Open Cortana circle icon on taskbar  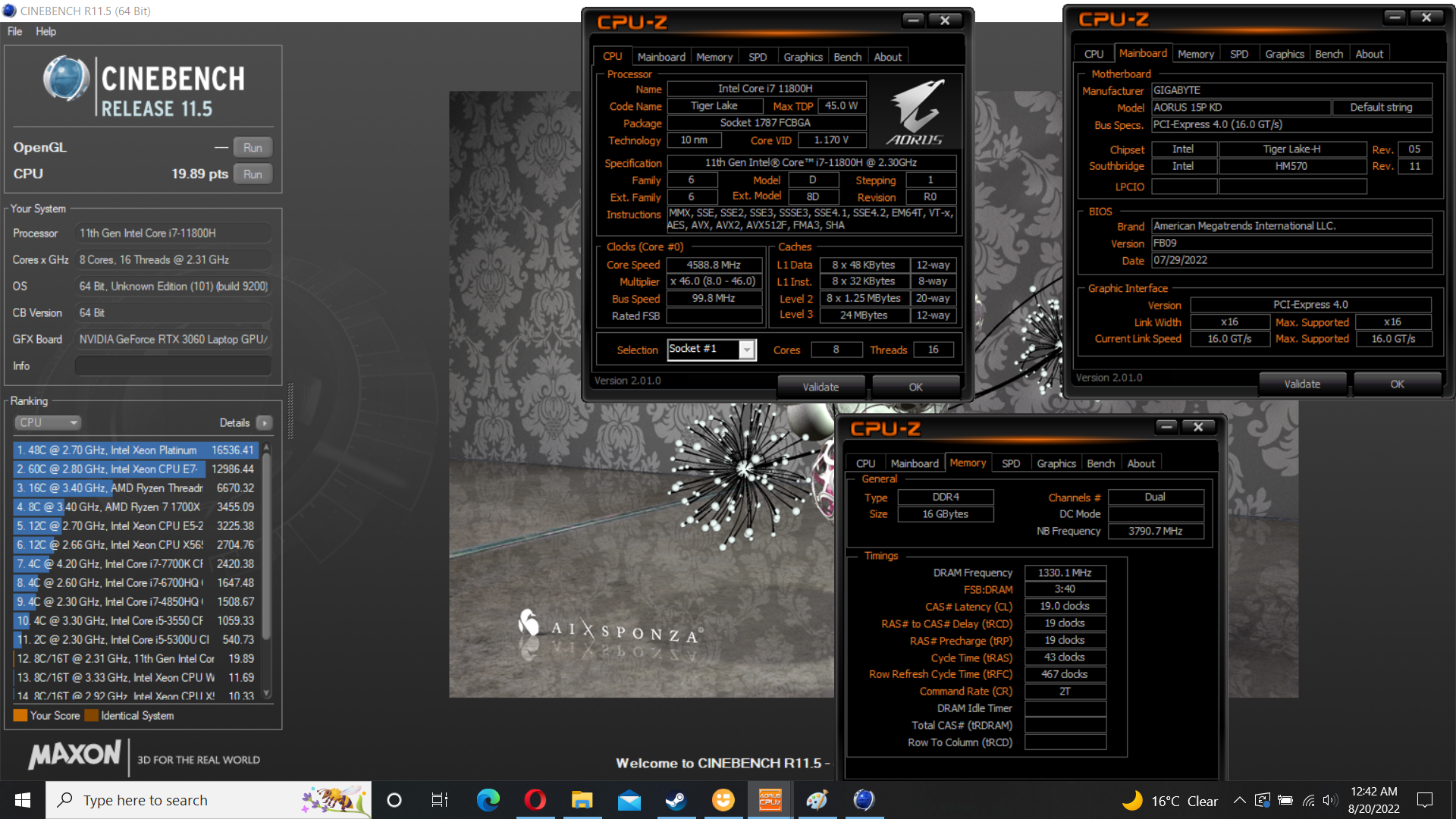click(394, 800)
